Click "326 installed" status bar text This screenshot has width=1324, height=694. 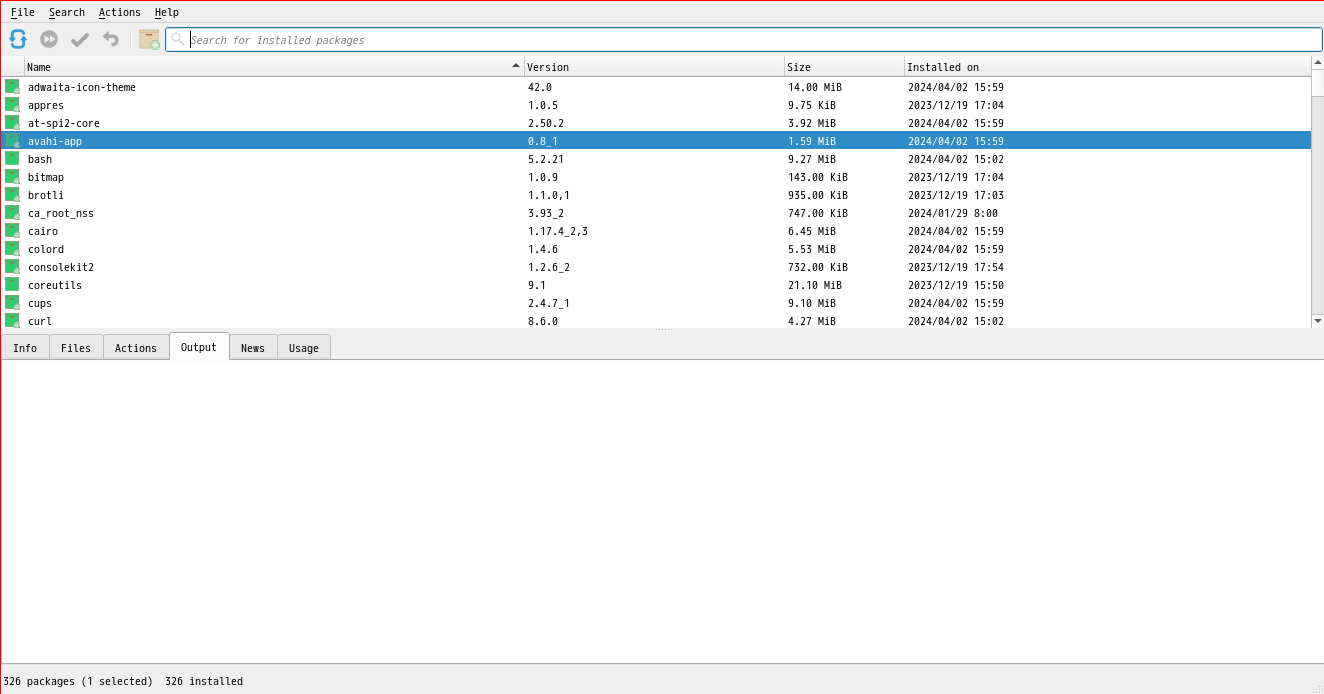pyautogui.click(x=204, y=681)
